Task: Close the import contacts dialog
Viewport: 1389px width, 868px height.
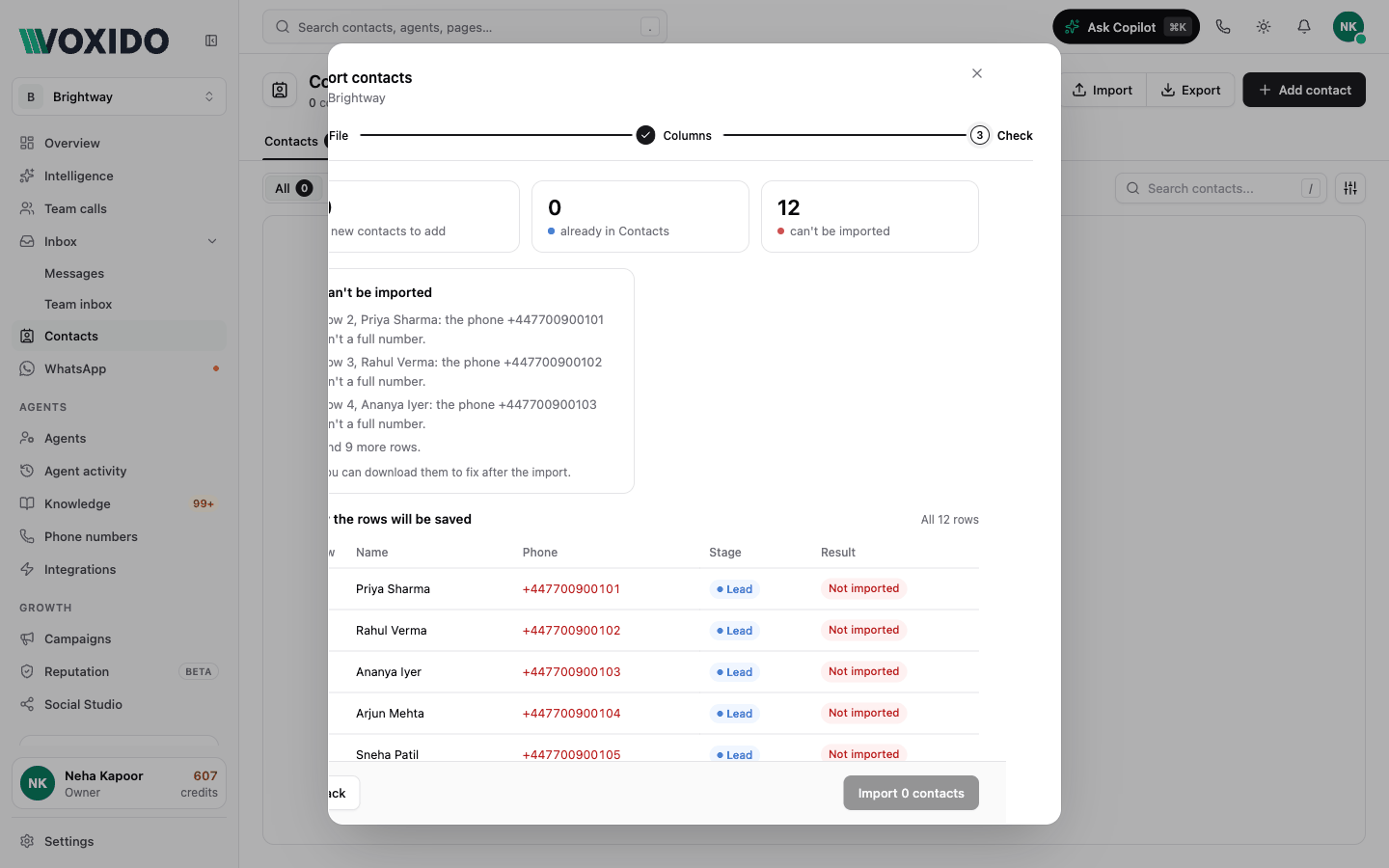Action: coord(977,73)
